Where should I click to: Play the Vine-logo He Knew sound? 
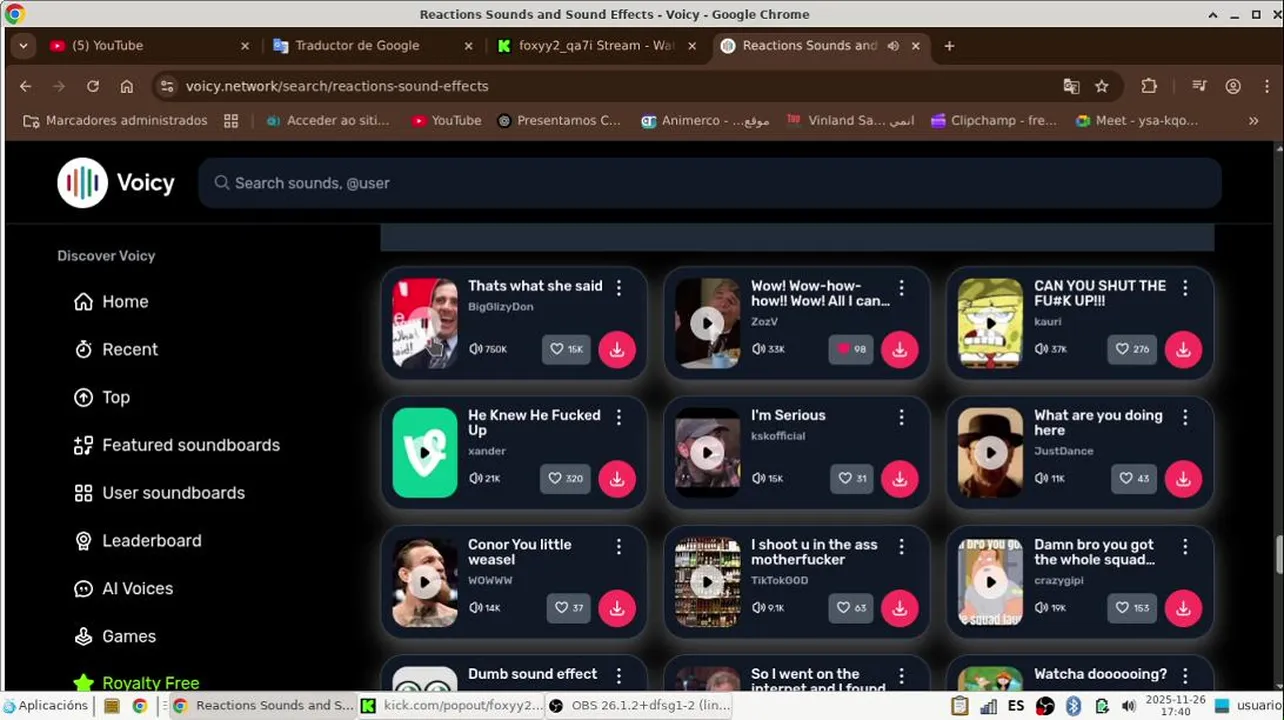(x=425, y=452)
